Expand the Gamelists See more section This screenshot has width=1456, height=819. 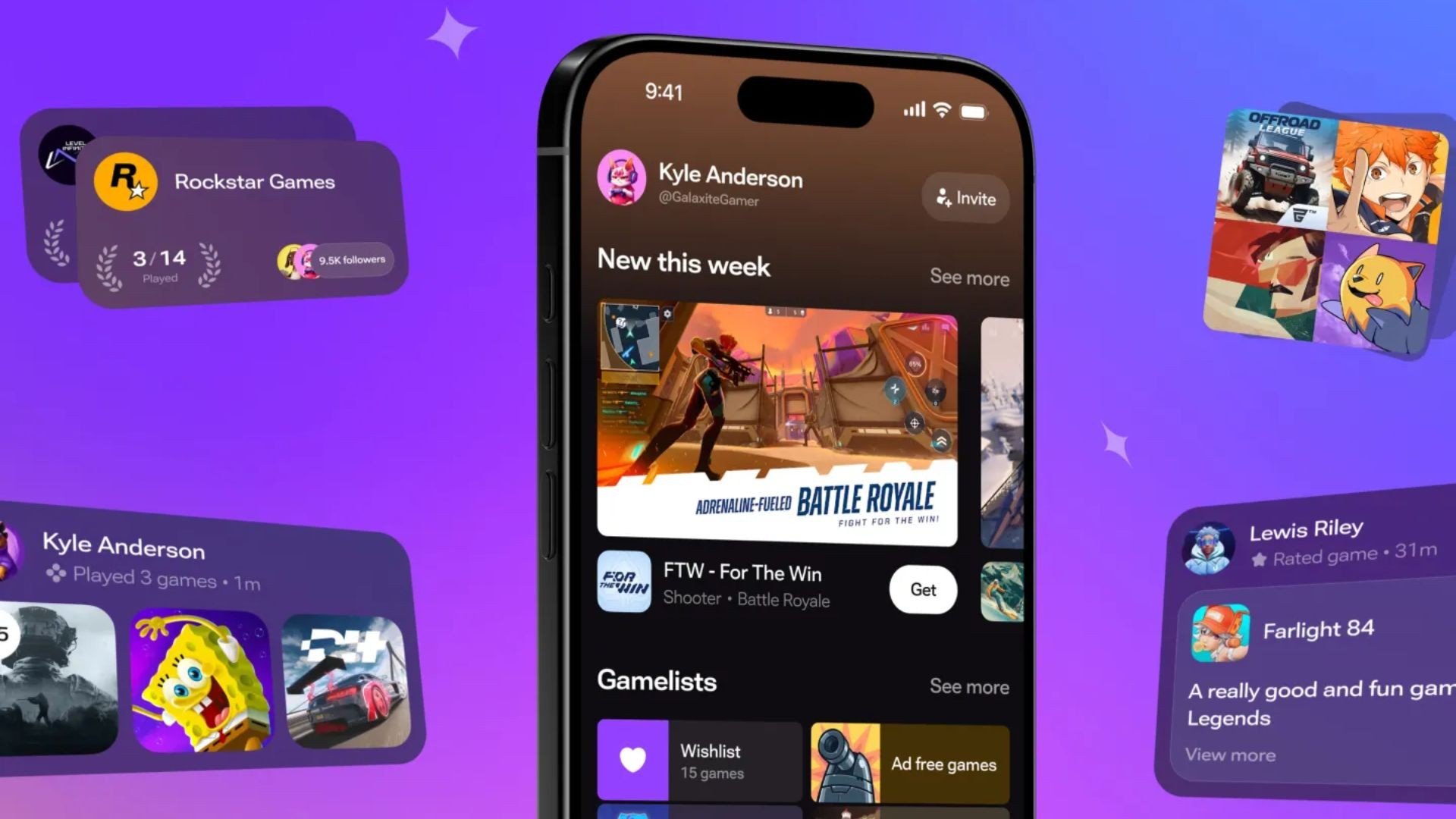pos(968,686)
